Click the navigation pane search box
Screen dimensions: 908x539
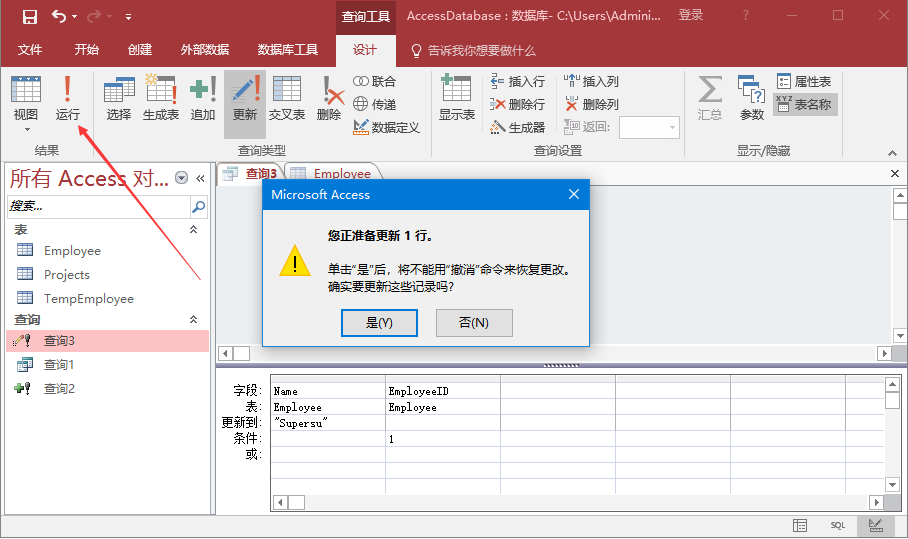98,207
